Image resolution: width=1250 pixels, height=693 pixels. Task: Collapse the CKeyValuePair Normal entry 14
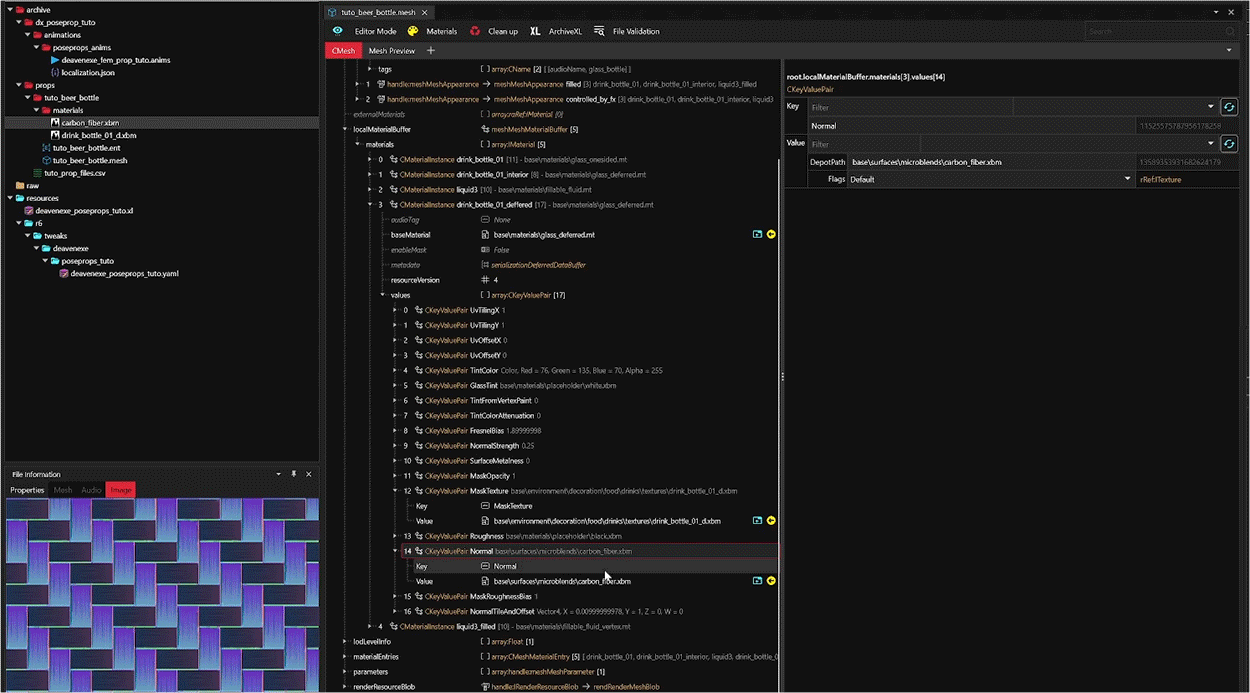[396, 551]
